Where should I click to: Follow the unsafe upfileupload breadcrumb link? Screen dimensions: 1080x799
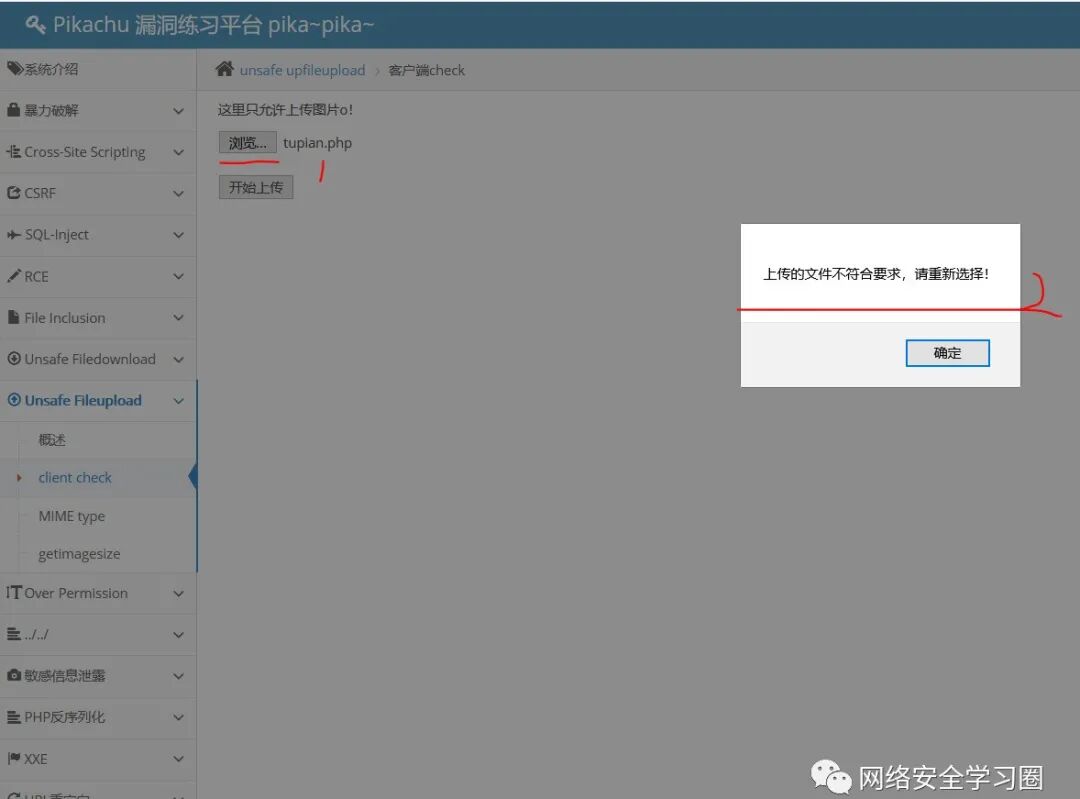tap(302, 70)
